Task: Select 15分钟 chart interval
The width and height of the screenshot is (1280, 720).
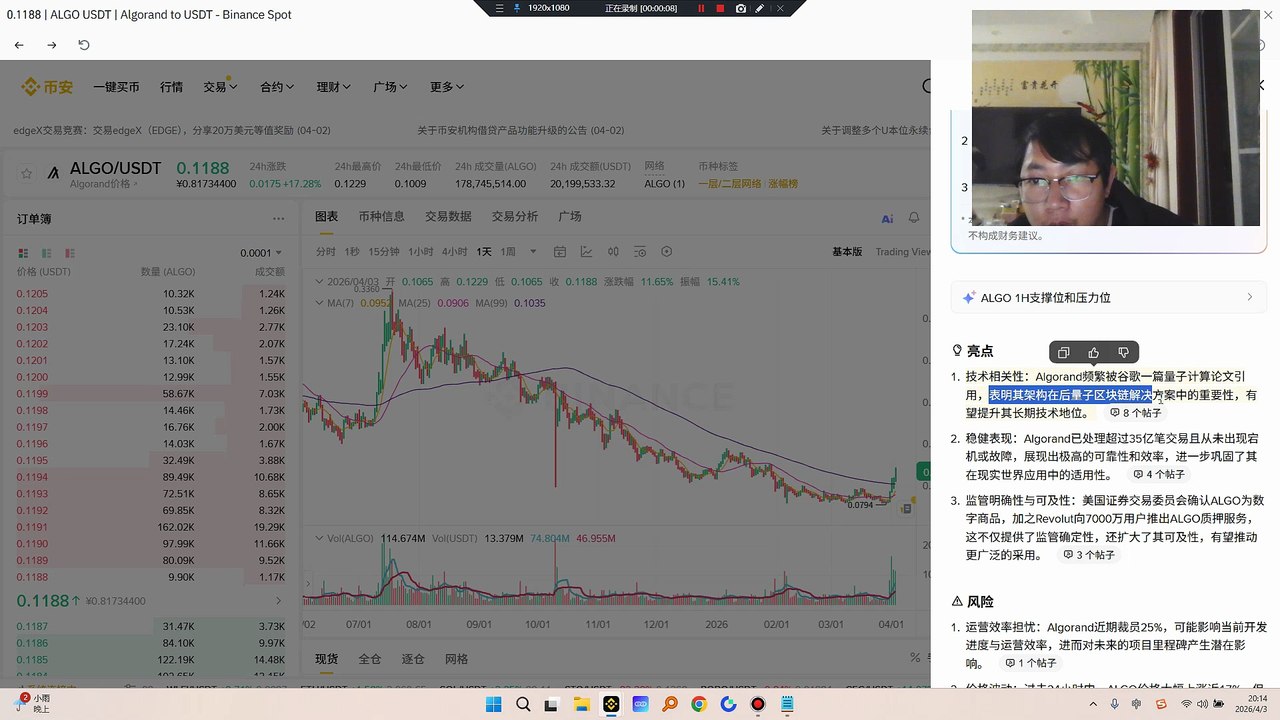Action: click(x=384, y=252)
